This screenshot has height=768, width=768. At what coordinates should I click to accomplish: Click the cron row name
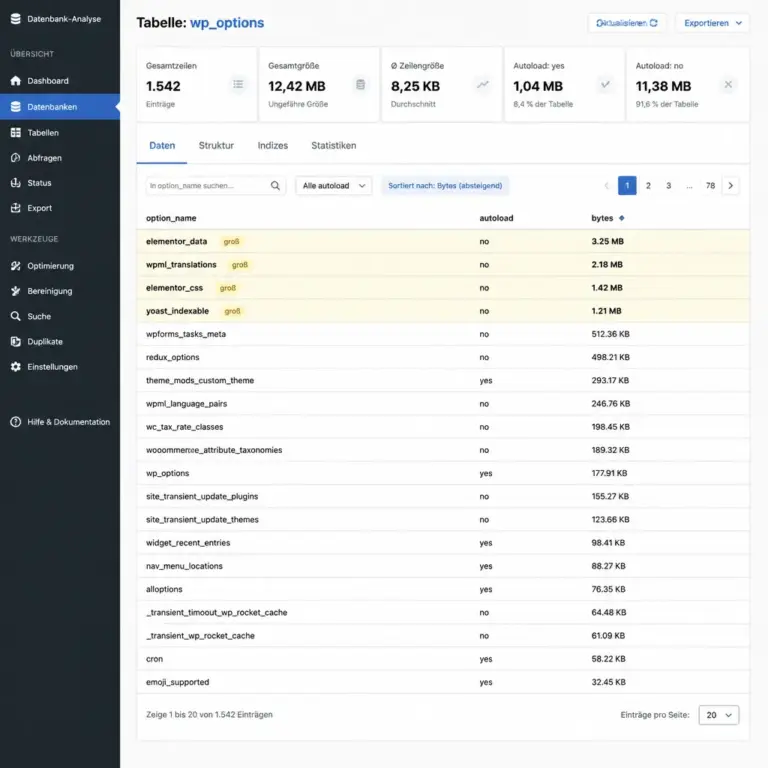tap(154, 659)
